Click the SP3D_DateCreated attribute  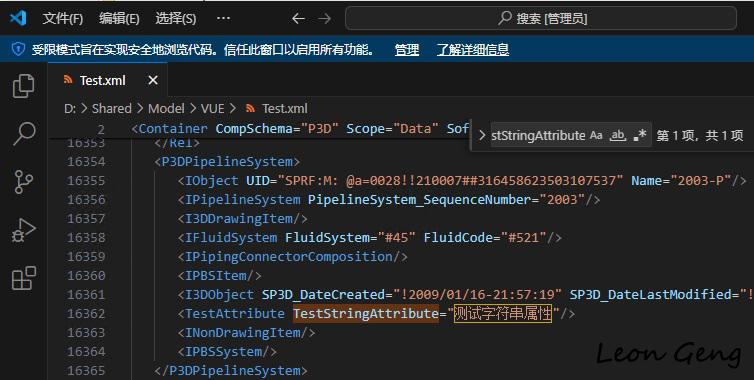click(323, 295)
